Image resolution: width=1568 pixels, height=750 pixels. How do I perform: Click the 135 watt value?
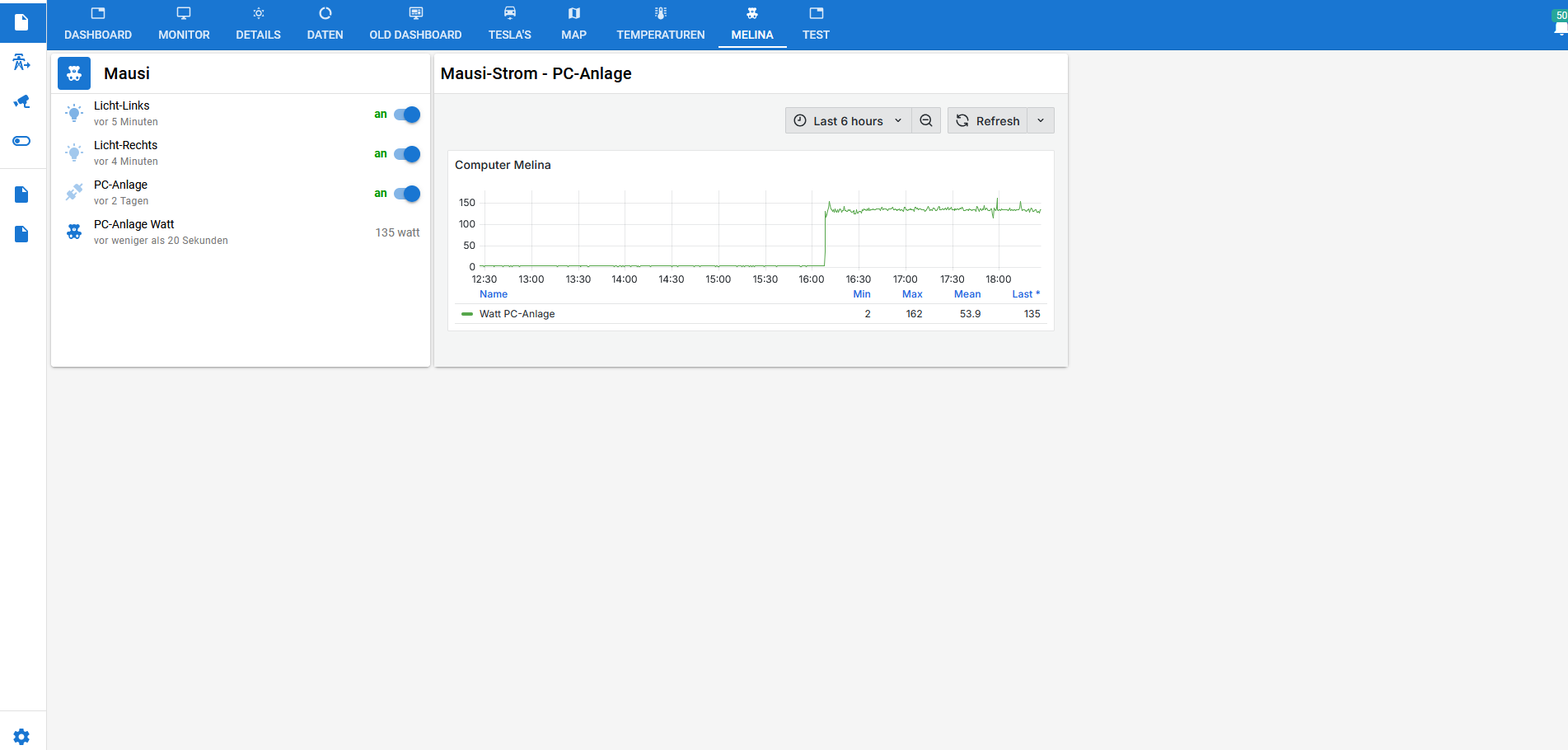397,232
